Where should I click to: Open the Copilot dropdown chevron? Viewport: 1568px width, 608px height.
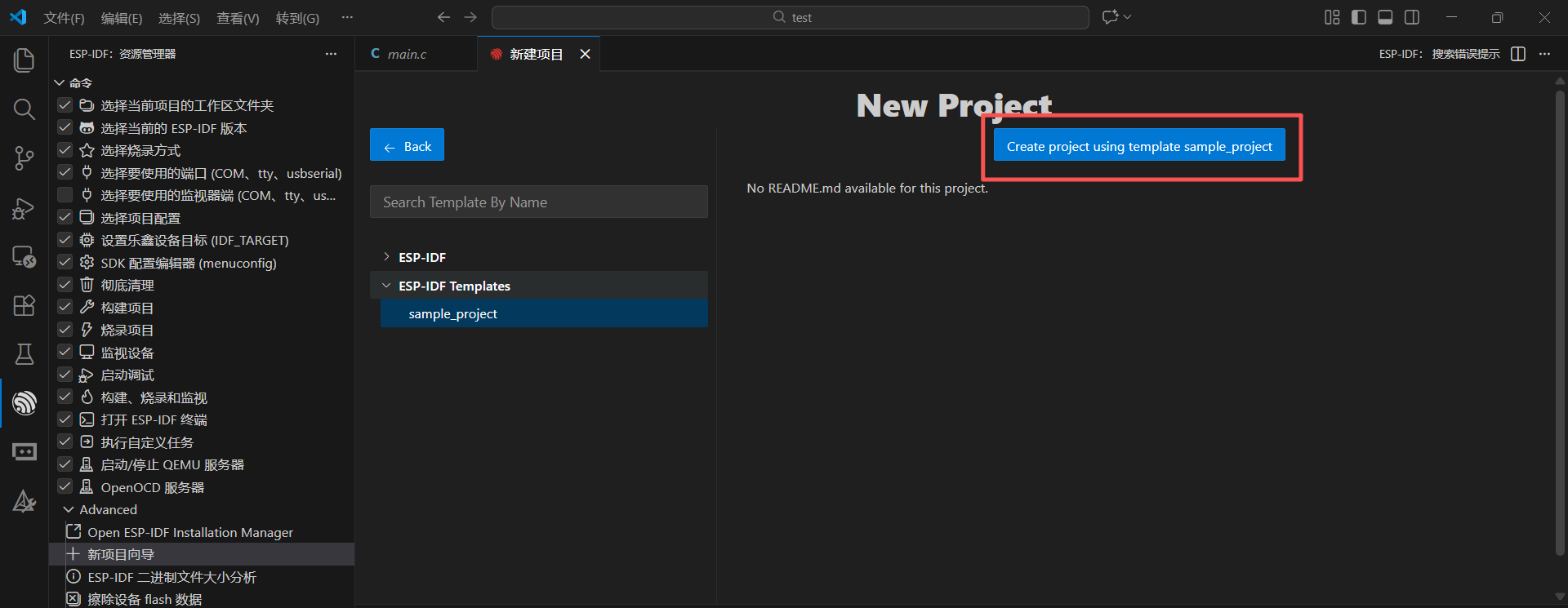1128,17
